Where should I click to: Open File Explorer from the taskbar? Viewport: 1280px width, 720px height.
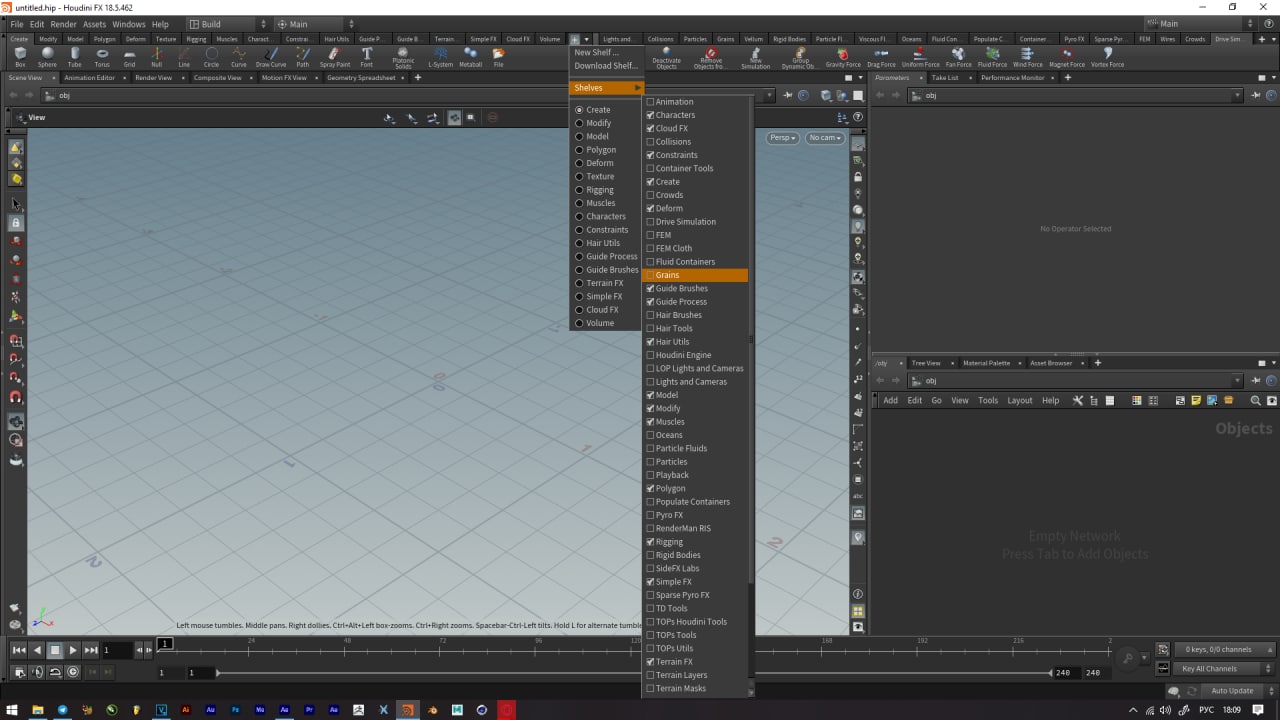(38, 709)
